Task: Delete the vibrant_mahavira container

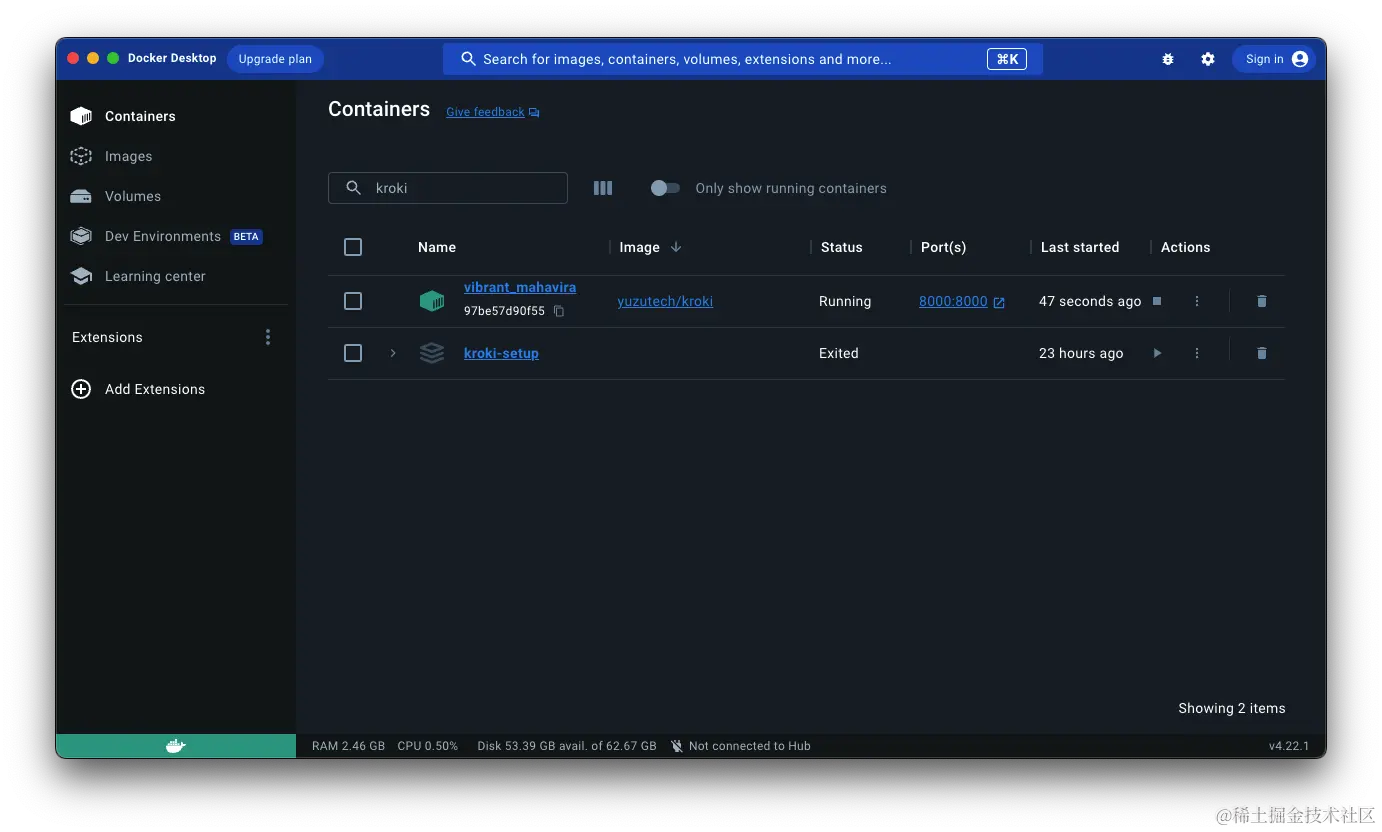Action: point(1262,301)
